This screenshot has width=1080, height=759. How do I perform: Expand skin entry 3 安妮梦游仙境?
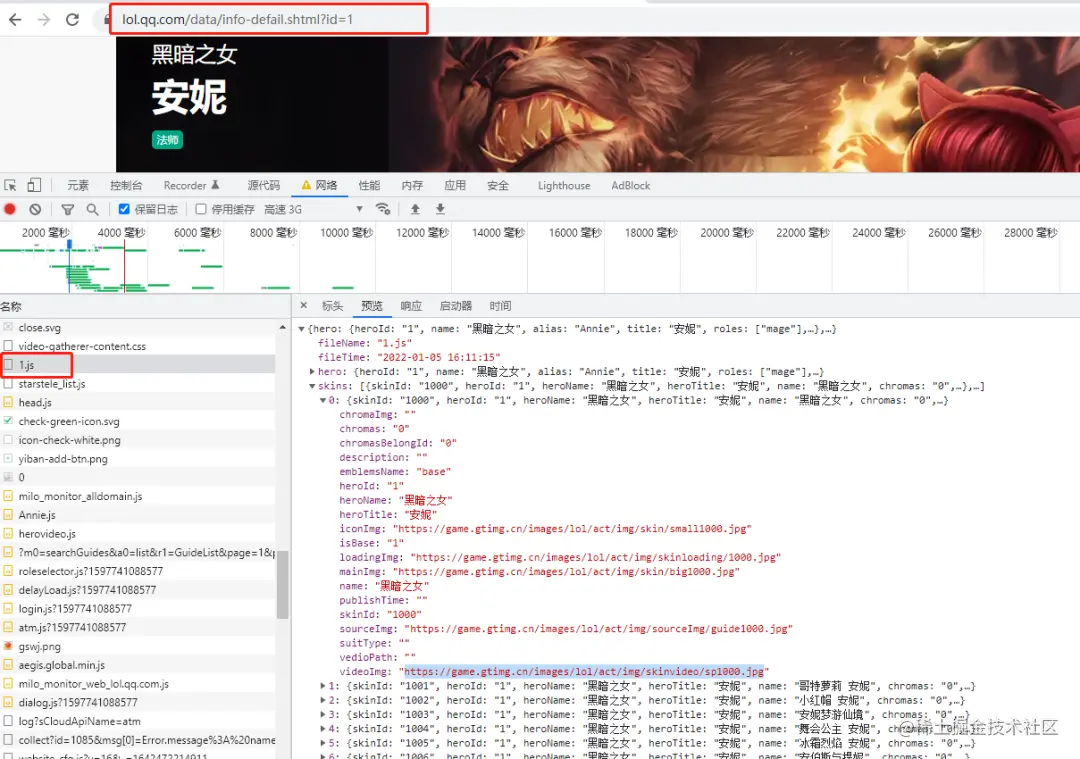click(322, 715)
